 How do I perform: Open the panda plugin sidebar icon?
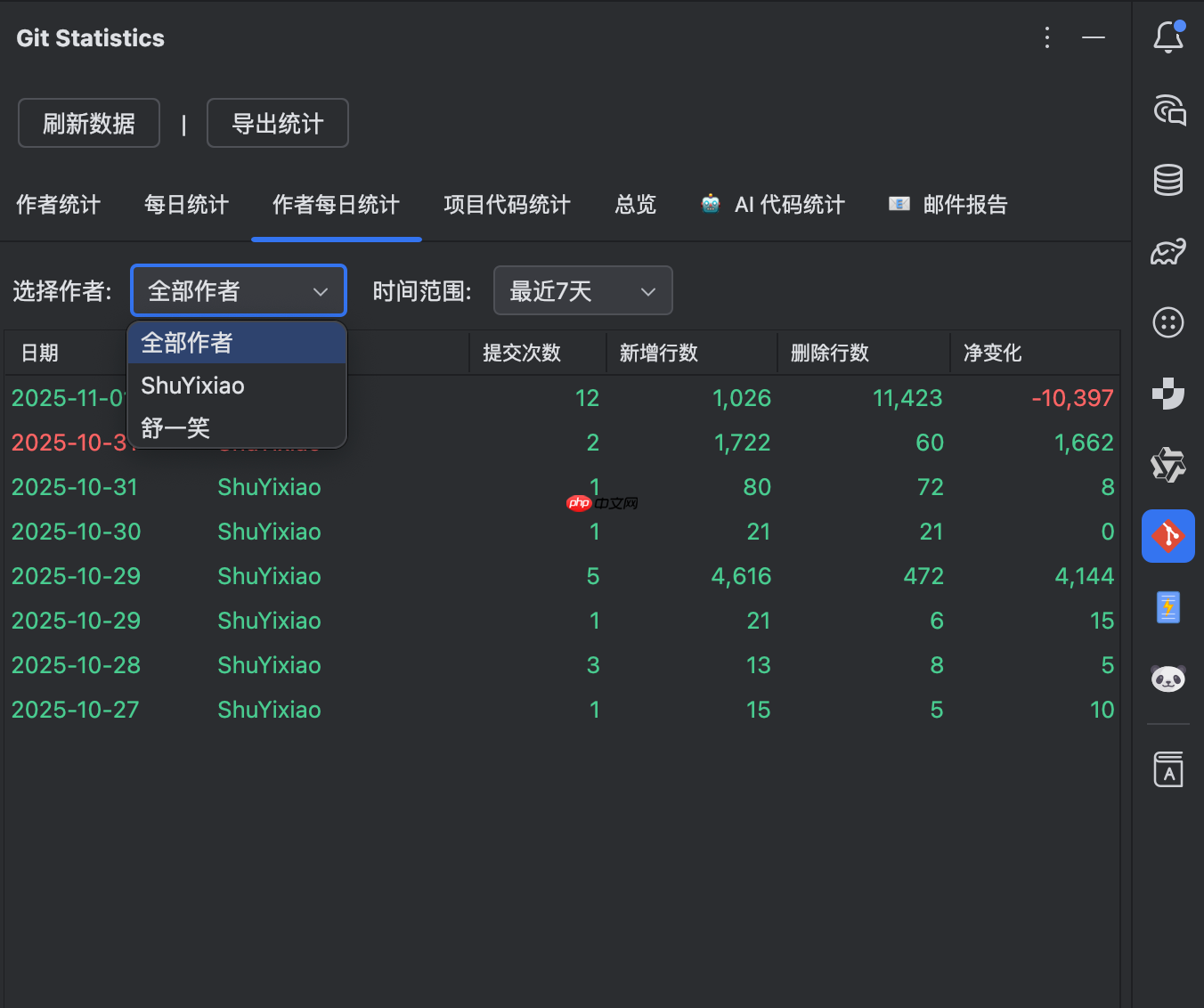point(1168,679)
